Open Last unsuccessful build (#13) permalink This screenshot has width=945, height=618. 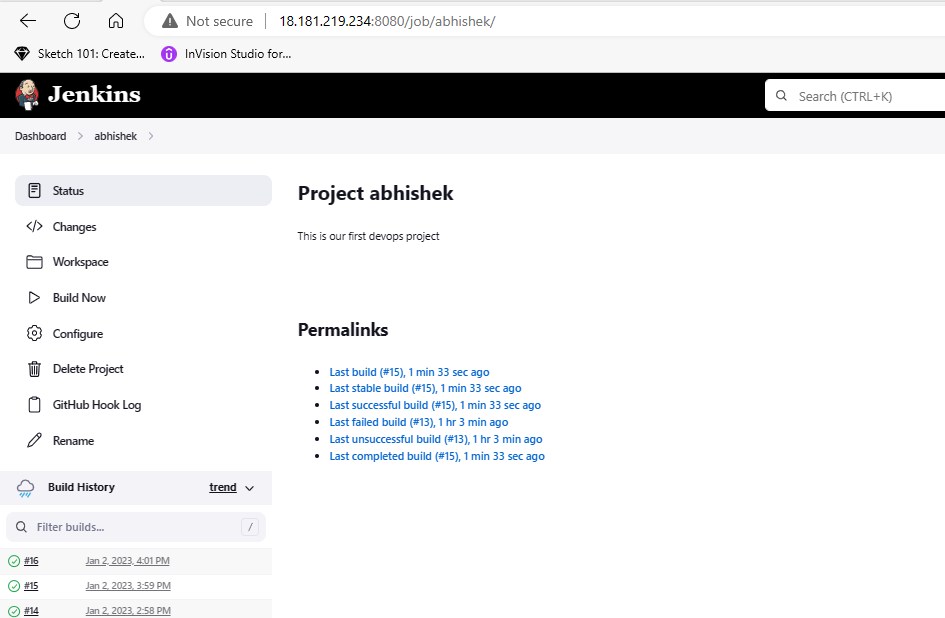coord(436,439)
